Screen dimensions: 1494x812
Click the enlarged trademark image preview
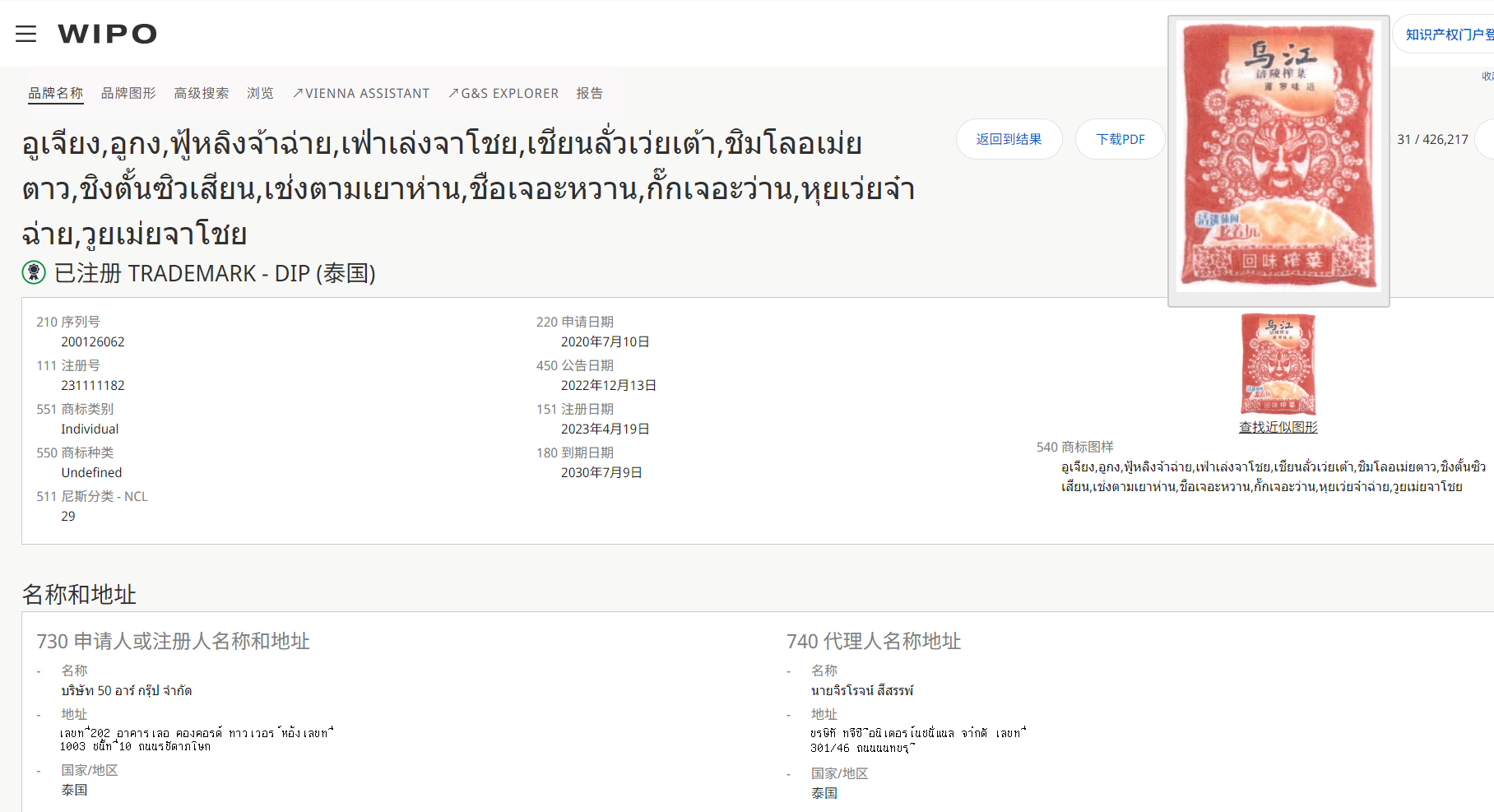1278,160
